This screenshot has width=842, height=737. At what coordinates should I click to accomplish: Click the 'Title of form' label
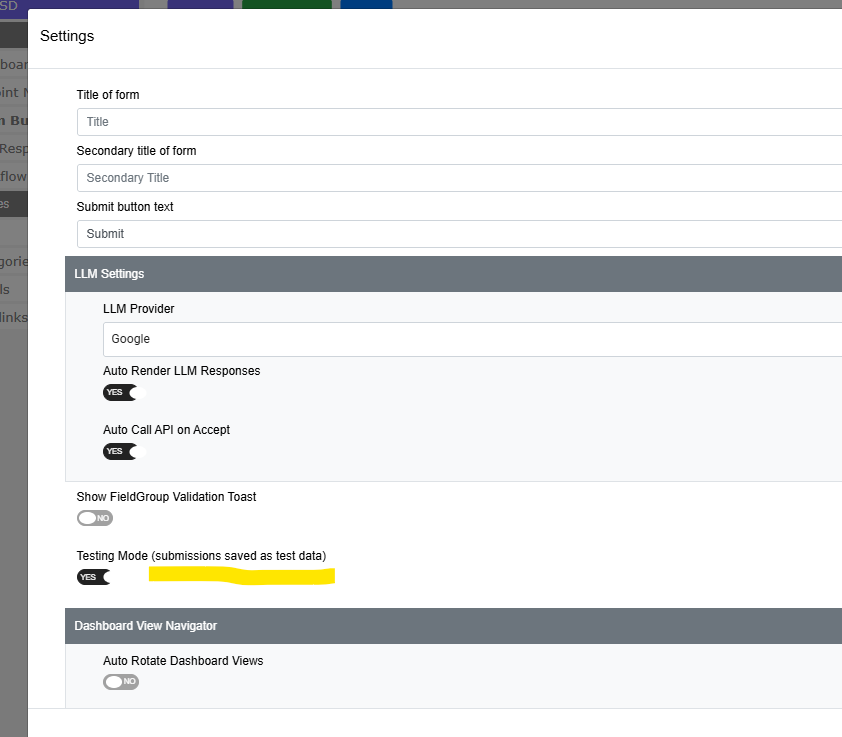(108, 95)
